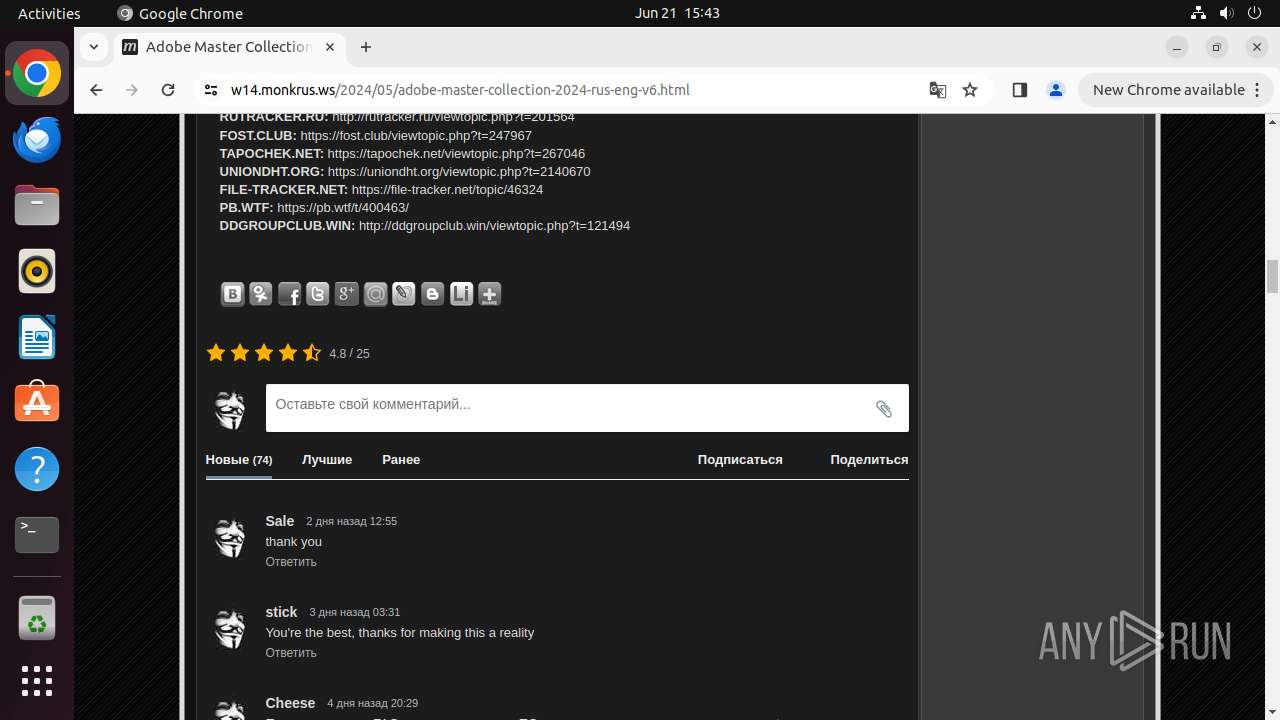Viewport: 1280px width, 720px height.
Task: Reload the current page
Action: pos(168,90)
